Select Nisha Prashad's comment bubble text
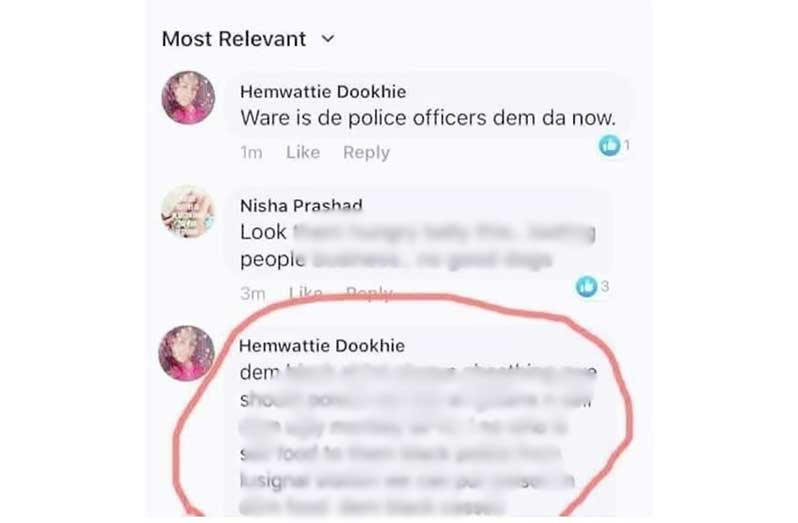 coord(417,246)
